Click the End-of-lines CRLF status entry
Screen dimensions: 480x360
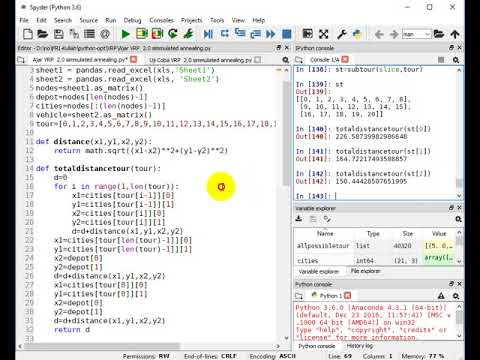pyautogui.click(x=210, y=356)
